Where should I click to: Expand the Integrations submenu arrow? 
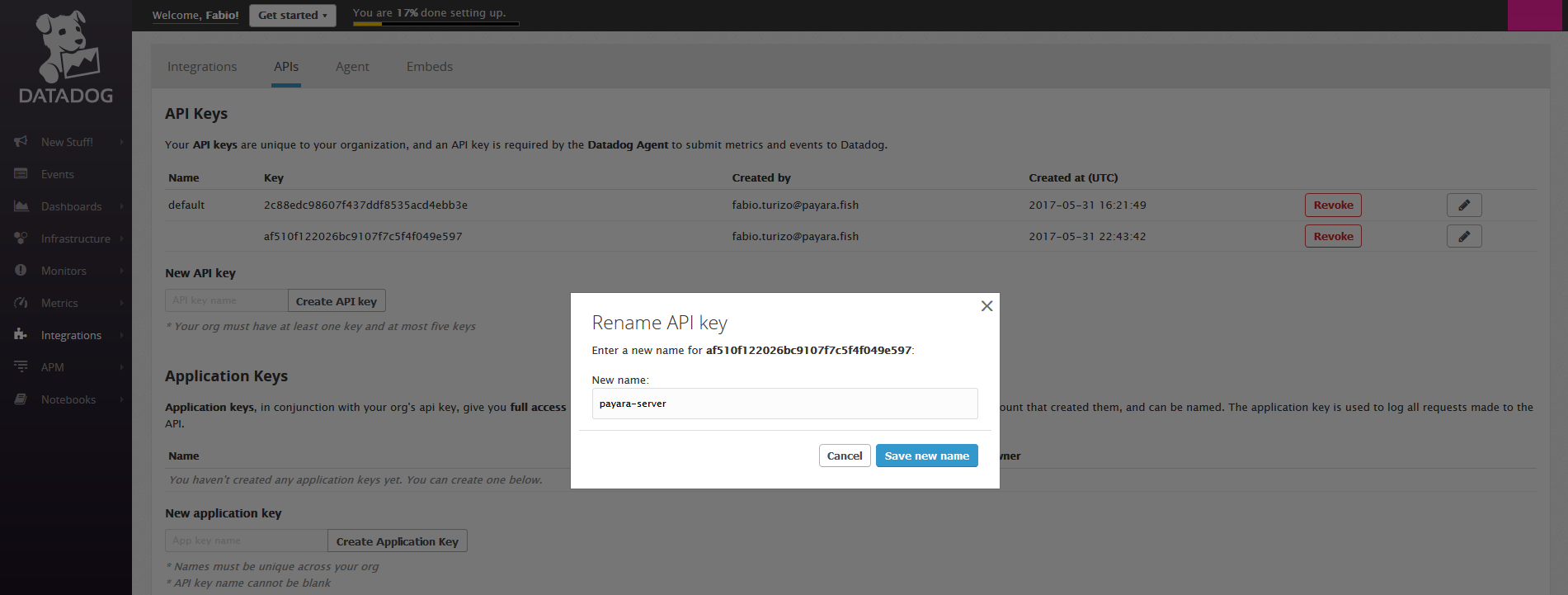[x=121, y=335]
